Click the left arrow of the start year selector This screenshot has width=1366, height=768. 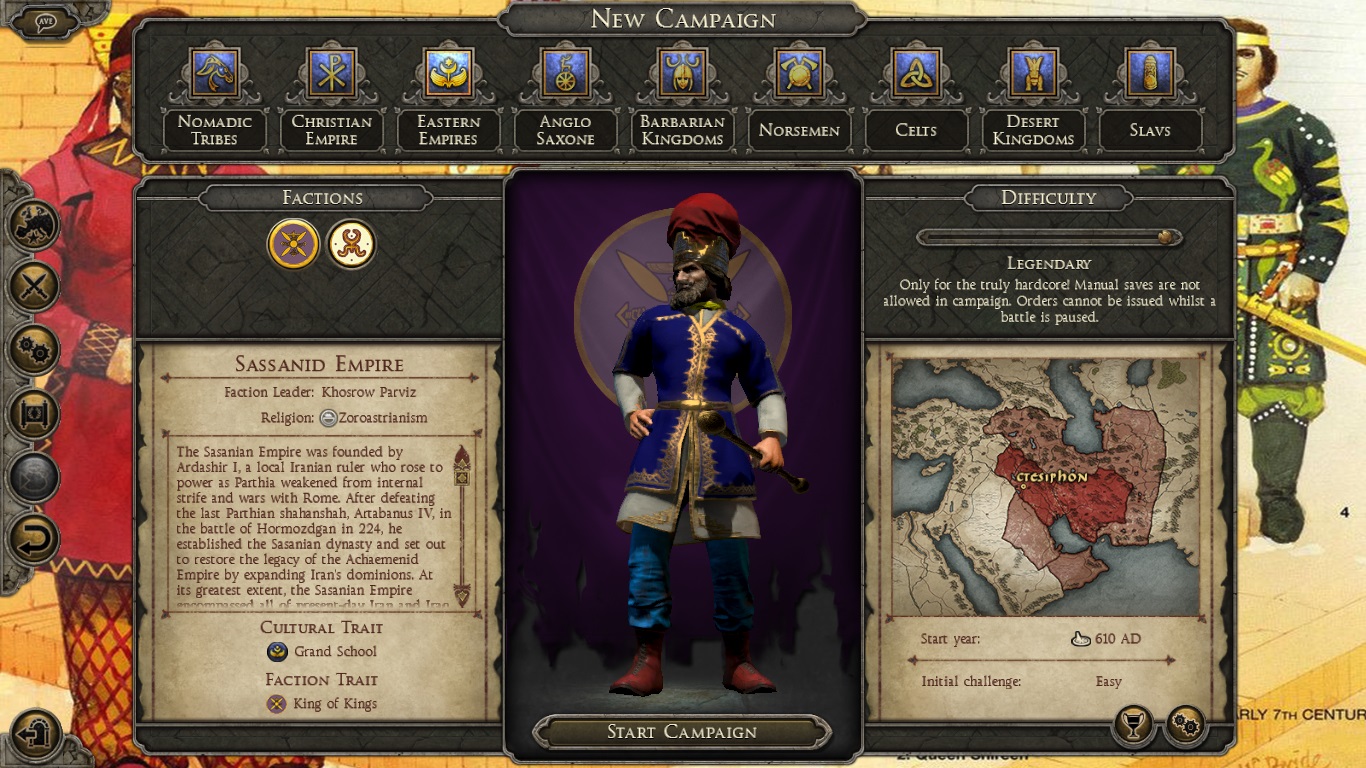pos(913,660)
